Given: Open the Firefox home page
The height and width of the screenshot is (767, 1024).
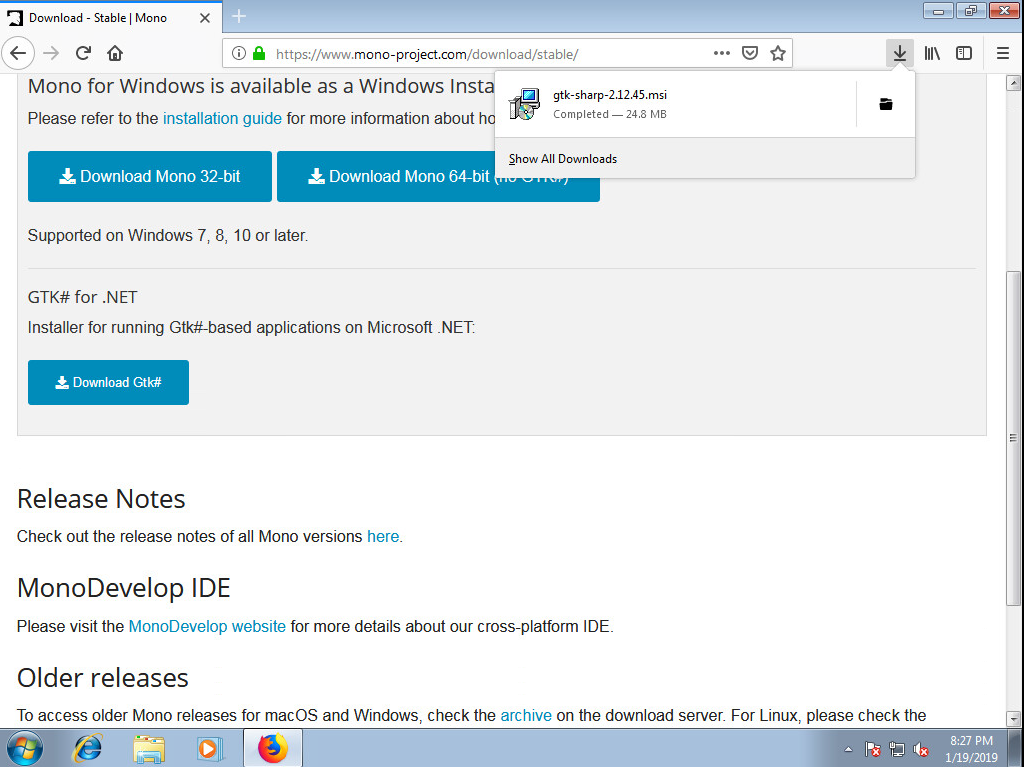Looking at the screenshot, I should (x=115, y=54).
